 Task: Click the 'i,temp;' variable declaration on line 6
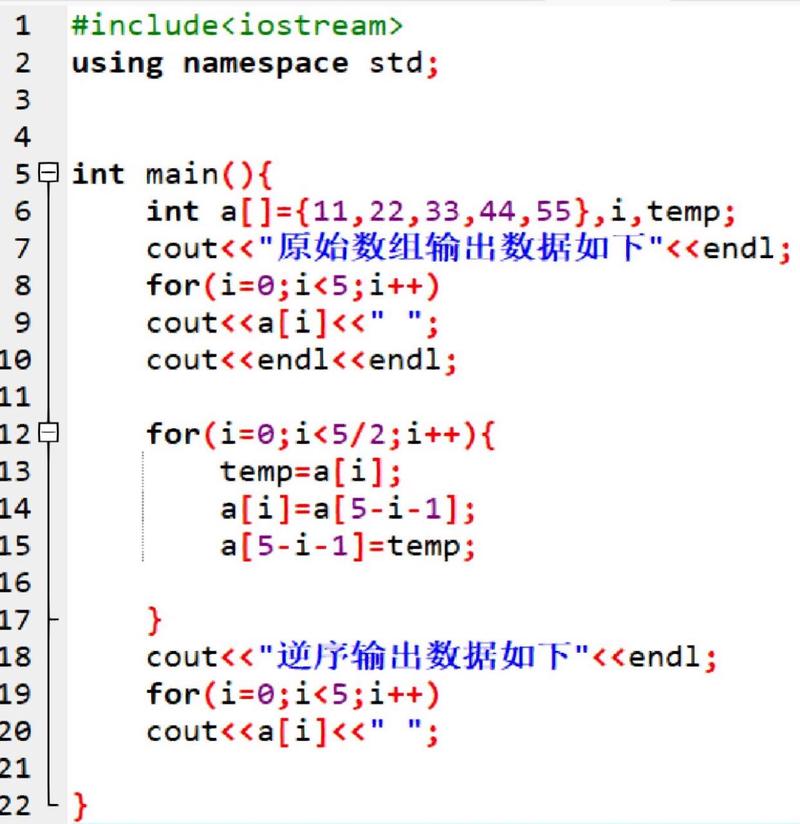point(673,213)
